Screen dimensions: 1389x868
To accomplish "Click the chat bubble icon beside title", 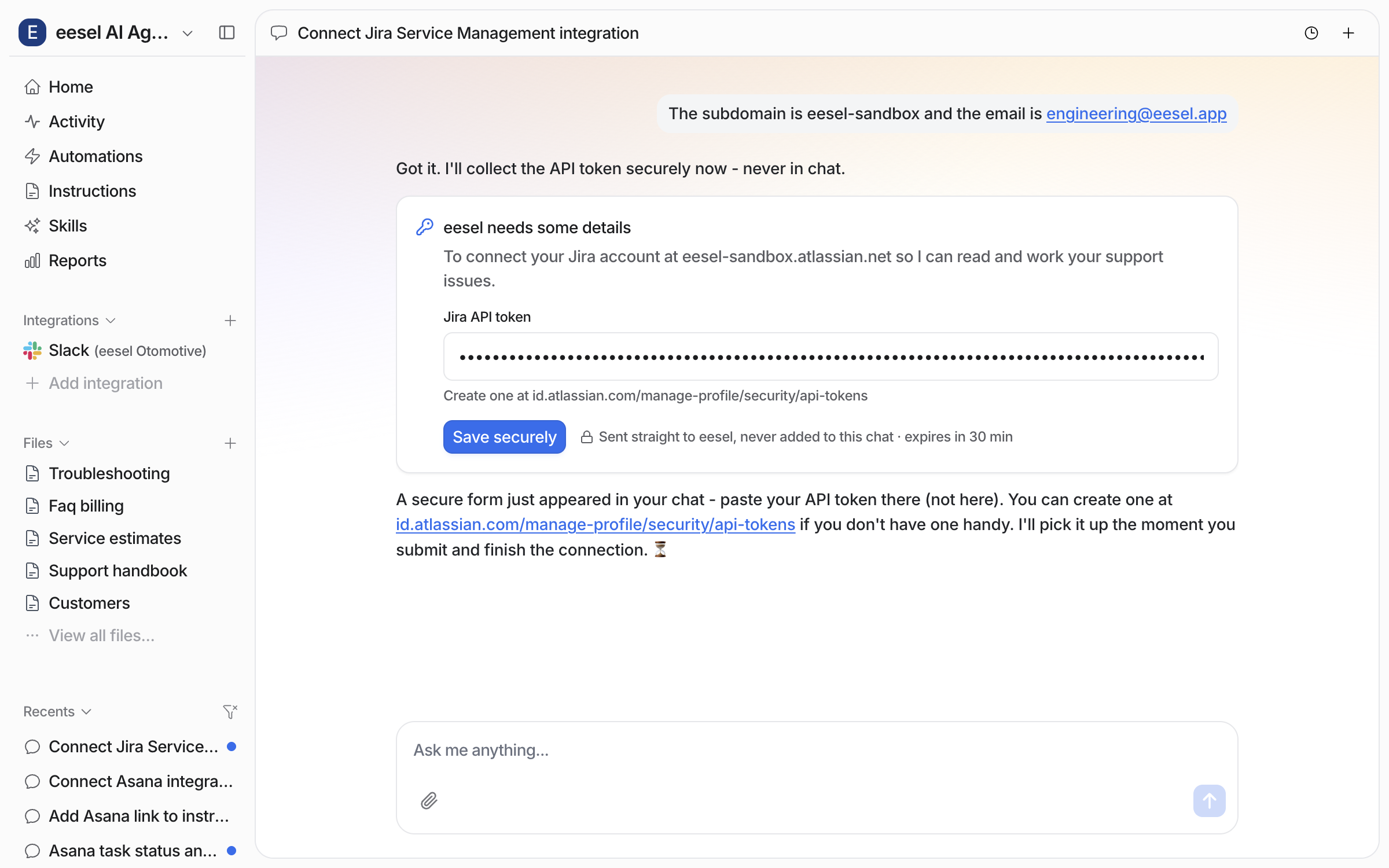I will (x=279, y=33).
